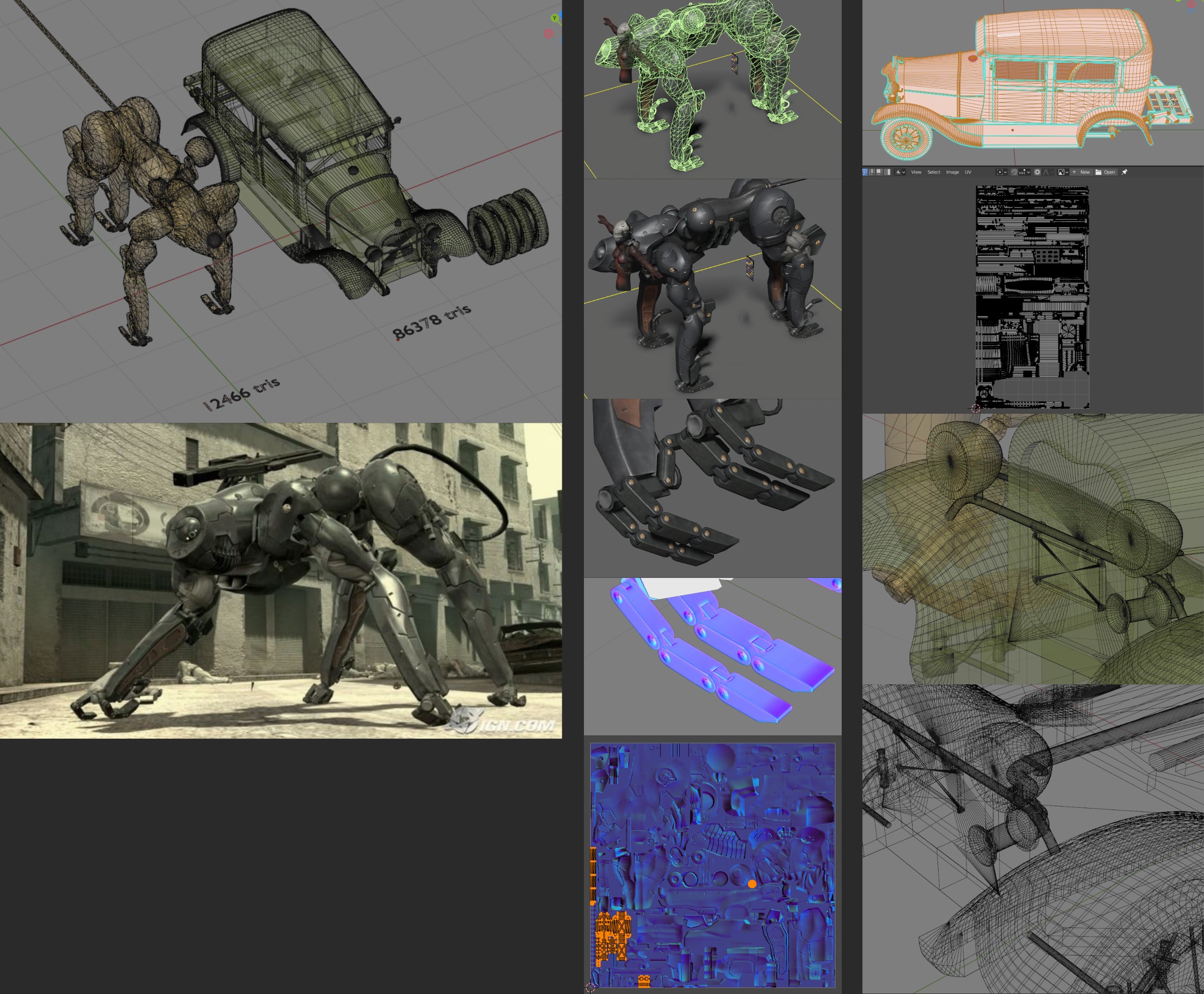Screen dimensions: 1204x994
Task: Open the UV menu
Action: [x=968, y=172]
